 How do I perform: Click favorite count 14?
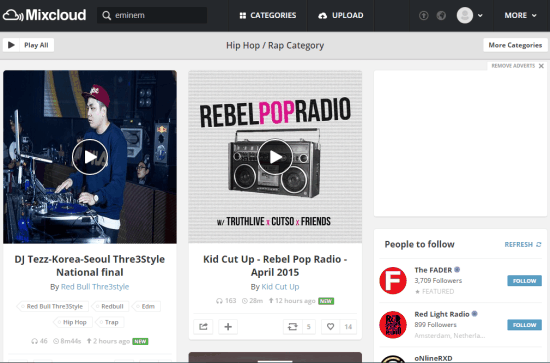348,327
